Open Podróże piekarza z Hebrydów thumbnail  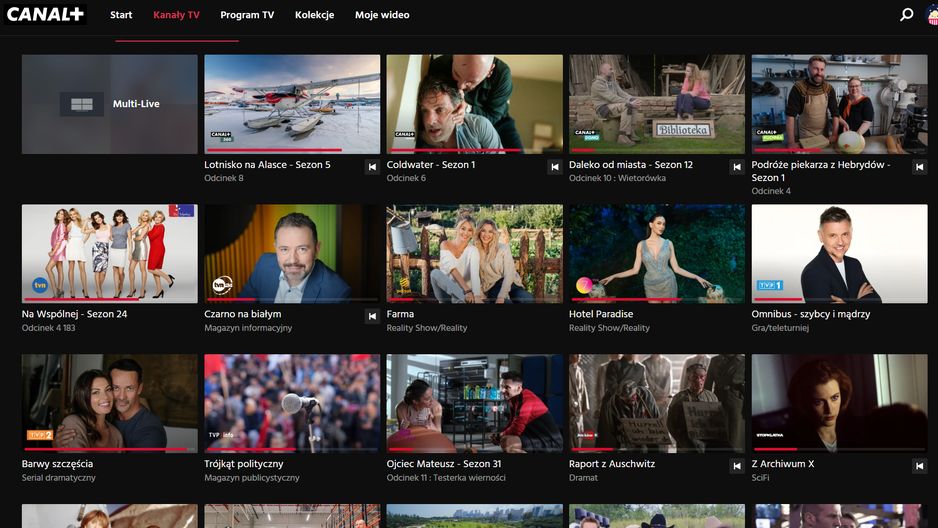839,104
